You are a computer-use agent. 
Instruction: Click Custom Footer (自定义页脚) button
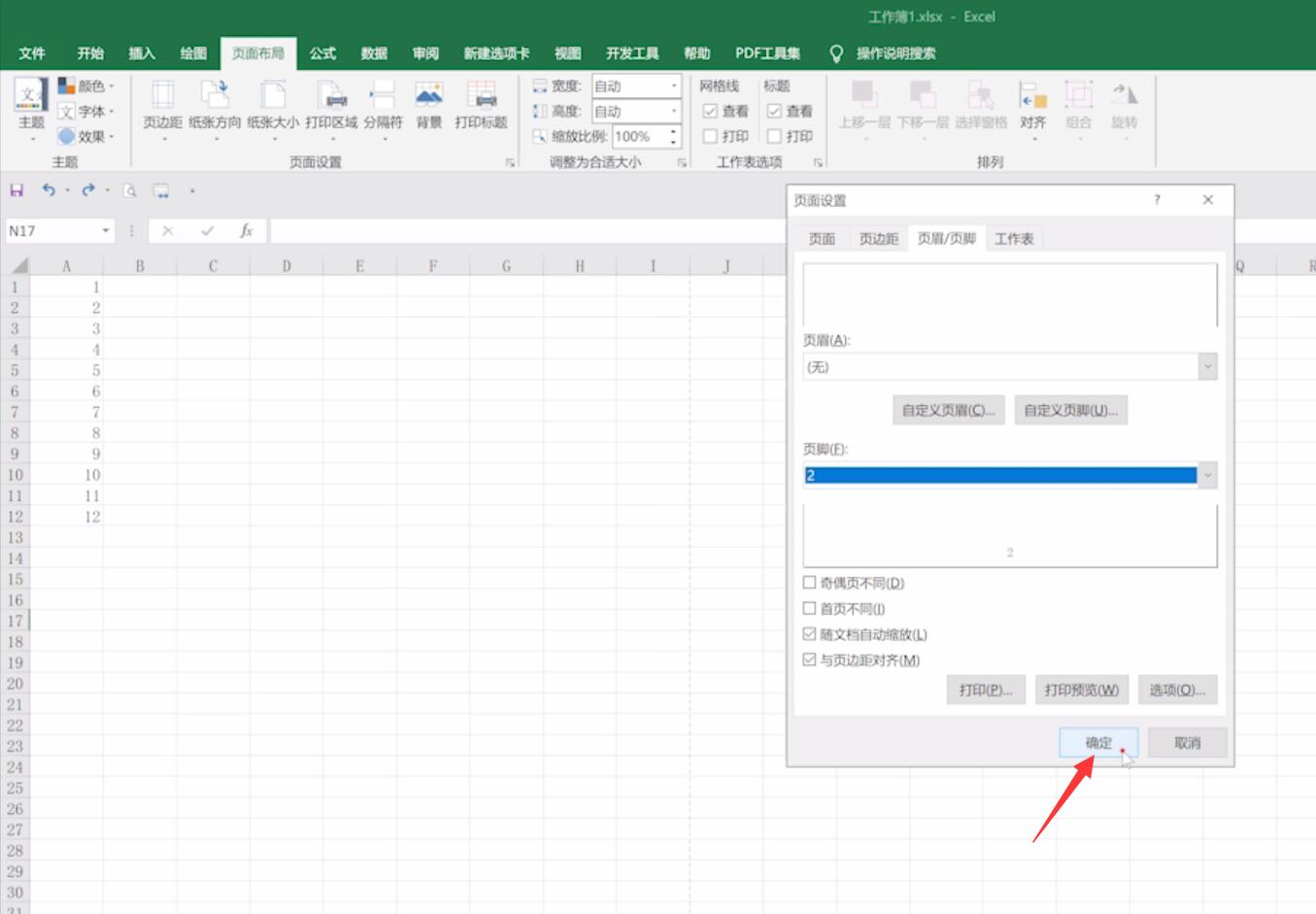tap(1070, 410)
